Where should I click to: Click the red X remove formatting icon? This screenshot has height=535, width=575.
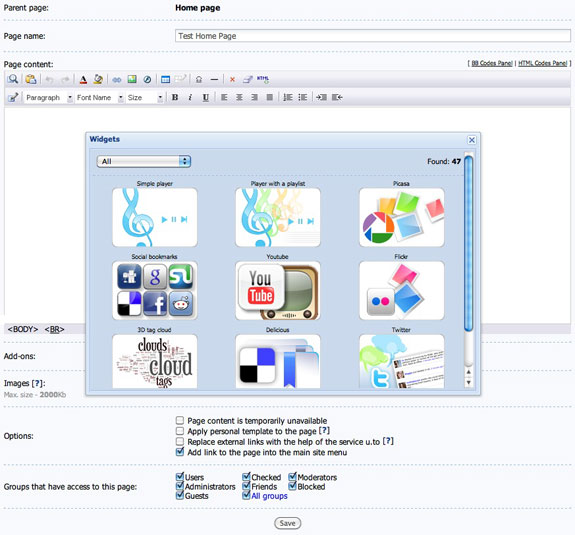tap(232, 79)
